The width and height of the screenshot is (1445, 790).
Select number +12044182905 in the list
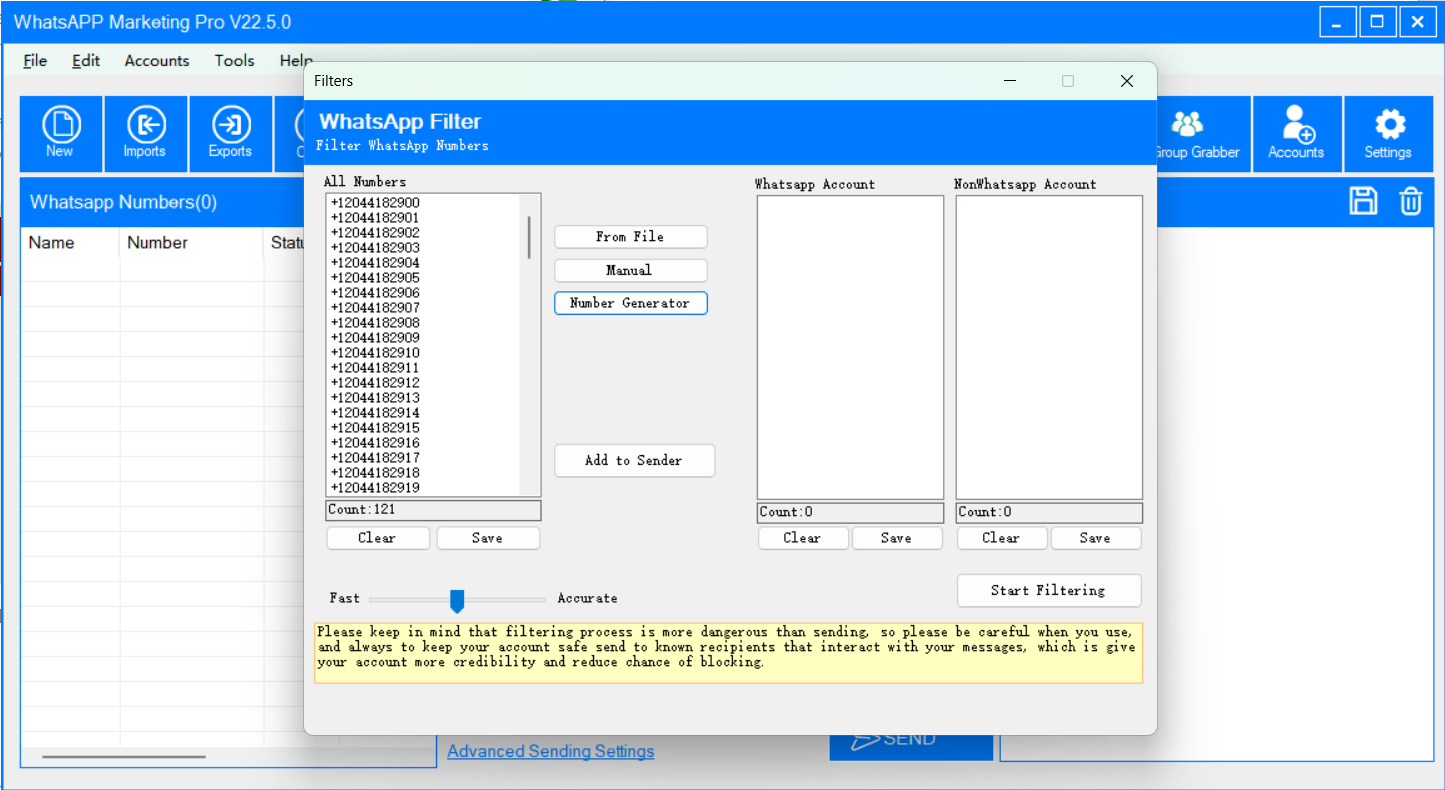point(375,278)
